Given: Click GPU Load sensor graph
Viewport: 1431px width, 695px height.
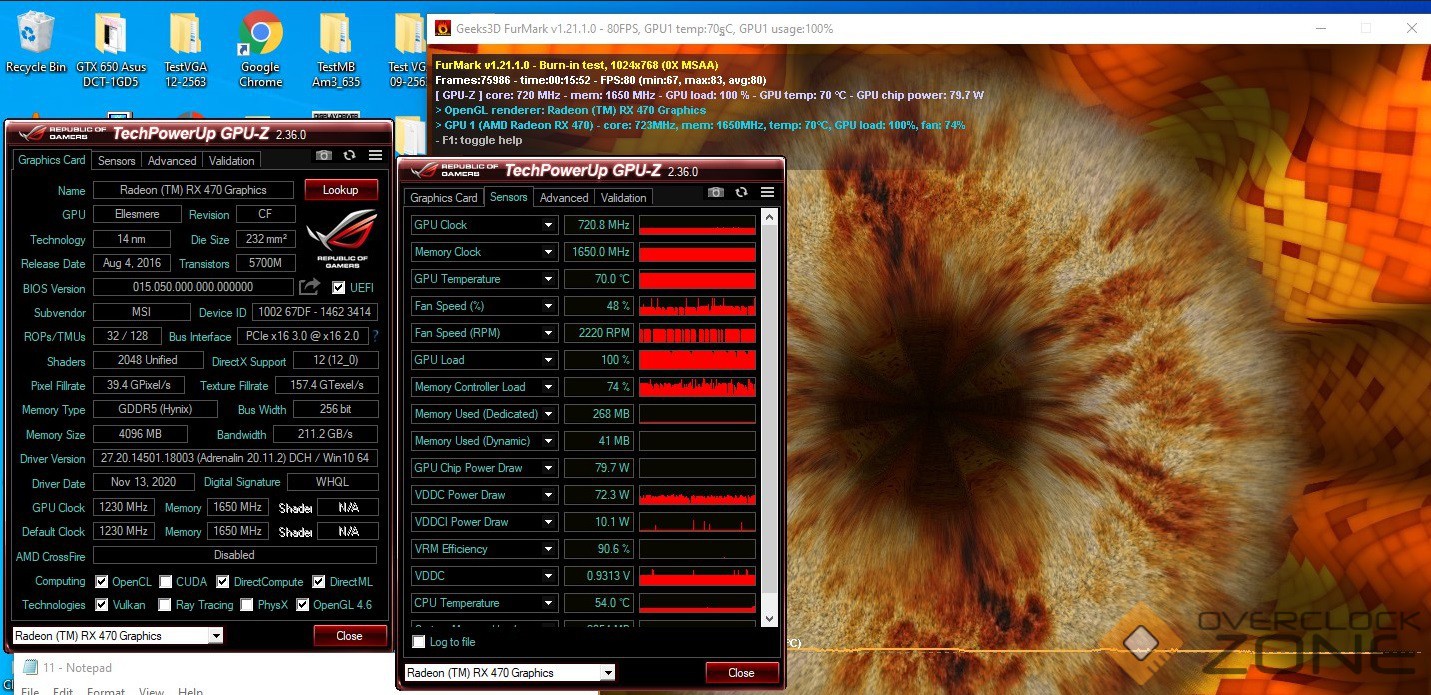Looking at the screenshot, I should 697,360.
